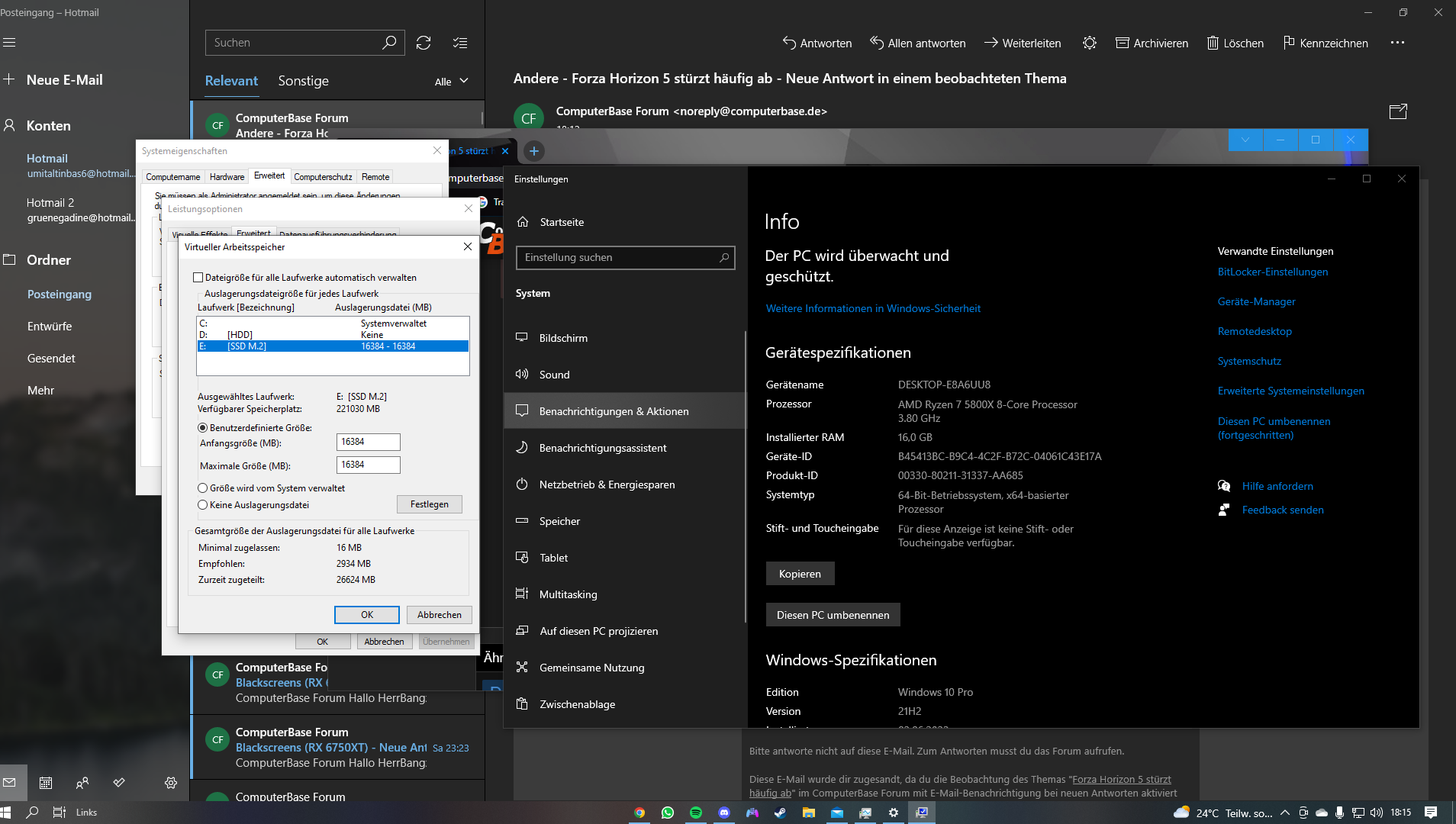Enable automatic paging file management for all drives
Viewport: 1456px width, 824px height.
[x=198, y=278]
